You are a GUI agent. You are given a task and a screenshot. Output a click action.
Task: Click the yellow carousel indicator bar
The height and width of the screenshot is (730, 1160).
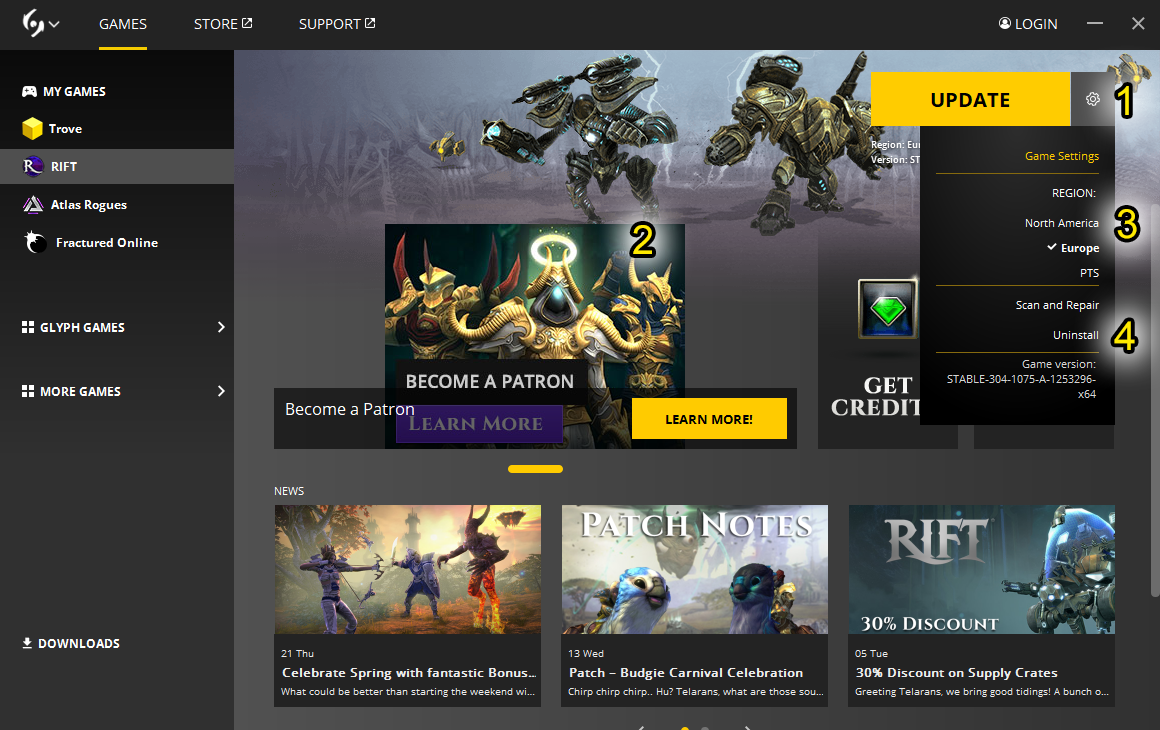pos(536,469)
